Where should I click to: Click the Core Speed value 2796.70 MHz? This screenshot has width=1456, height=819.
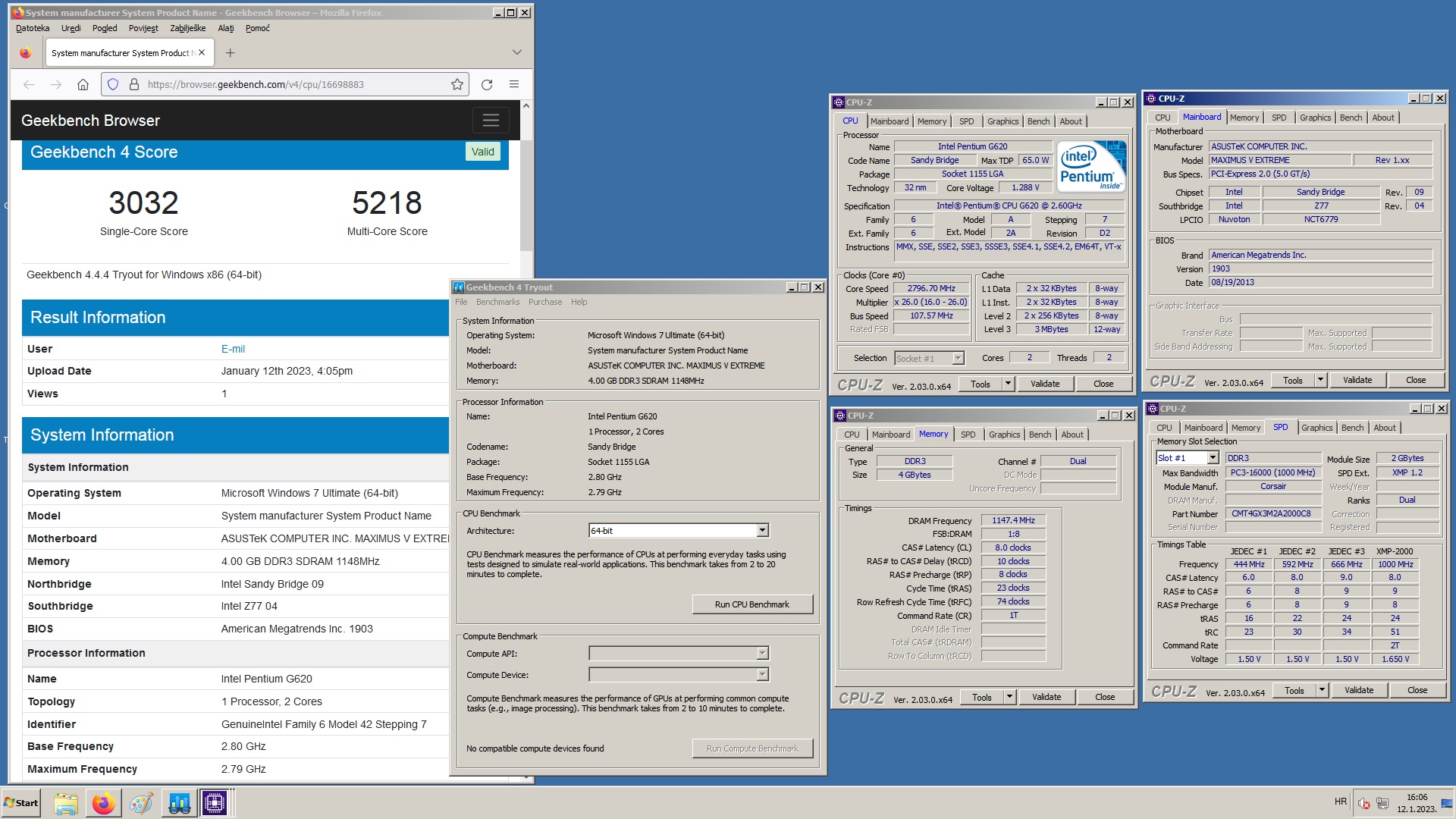pyautogui.click(x=931, y=289)
